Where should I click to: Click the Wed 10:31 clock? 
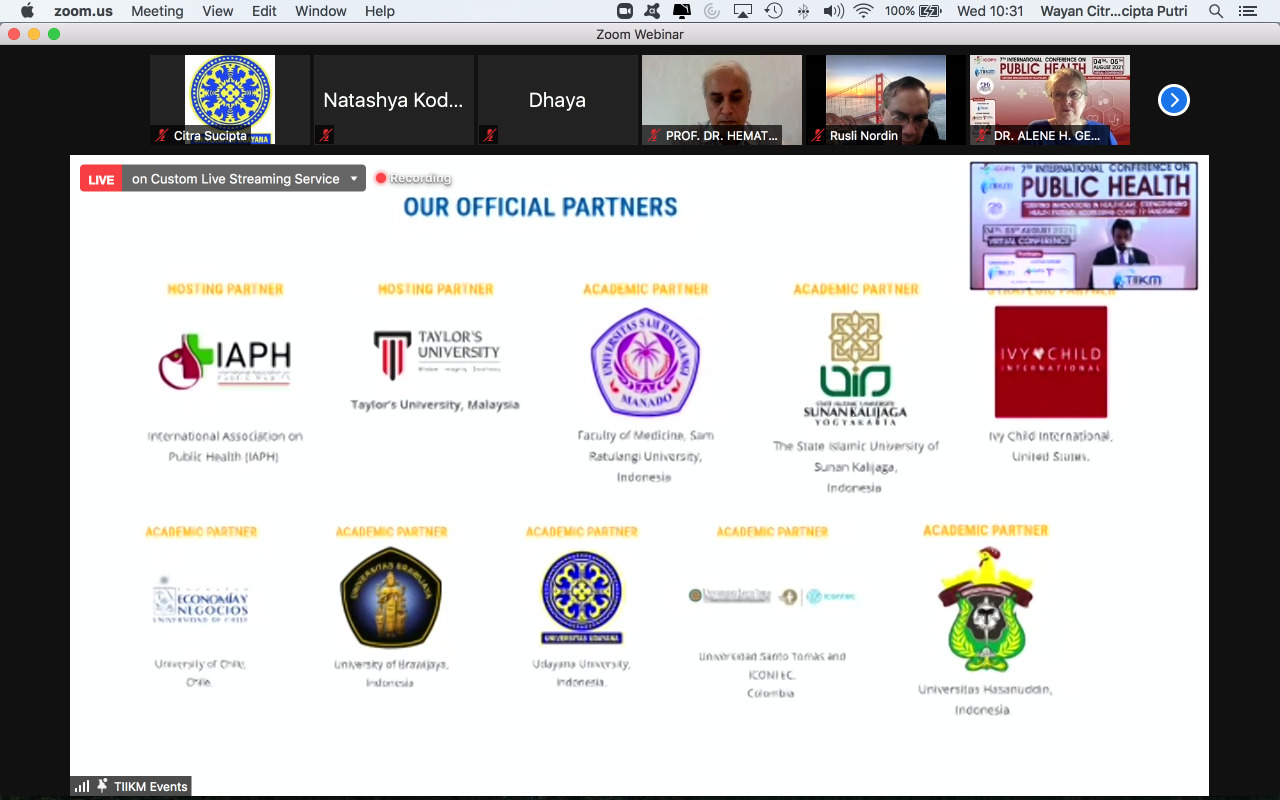[x=990, y=11]
